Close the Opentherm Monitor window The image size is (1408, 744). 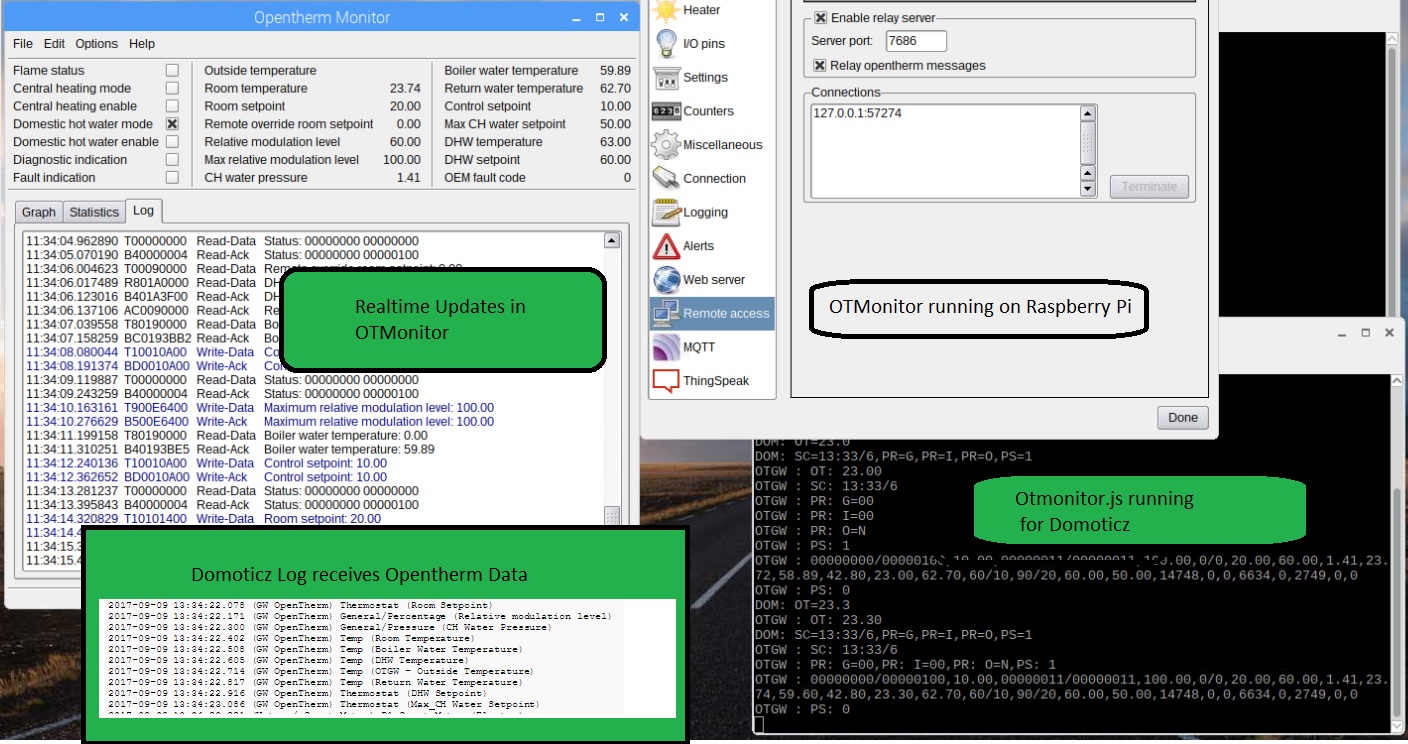(625, 18)
